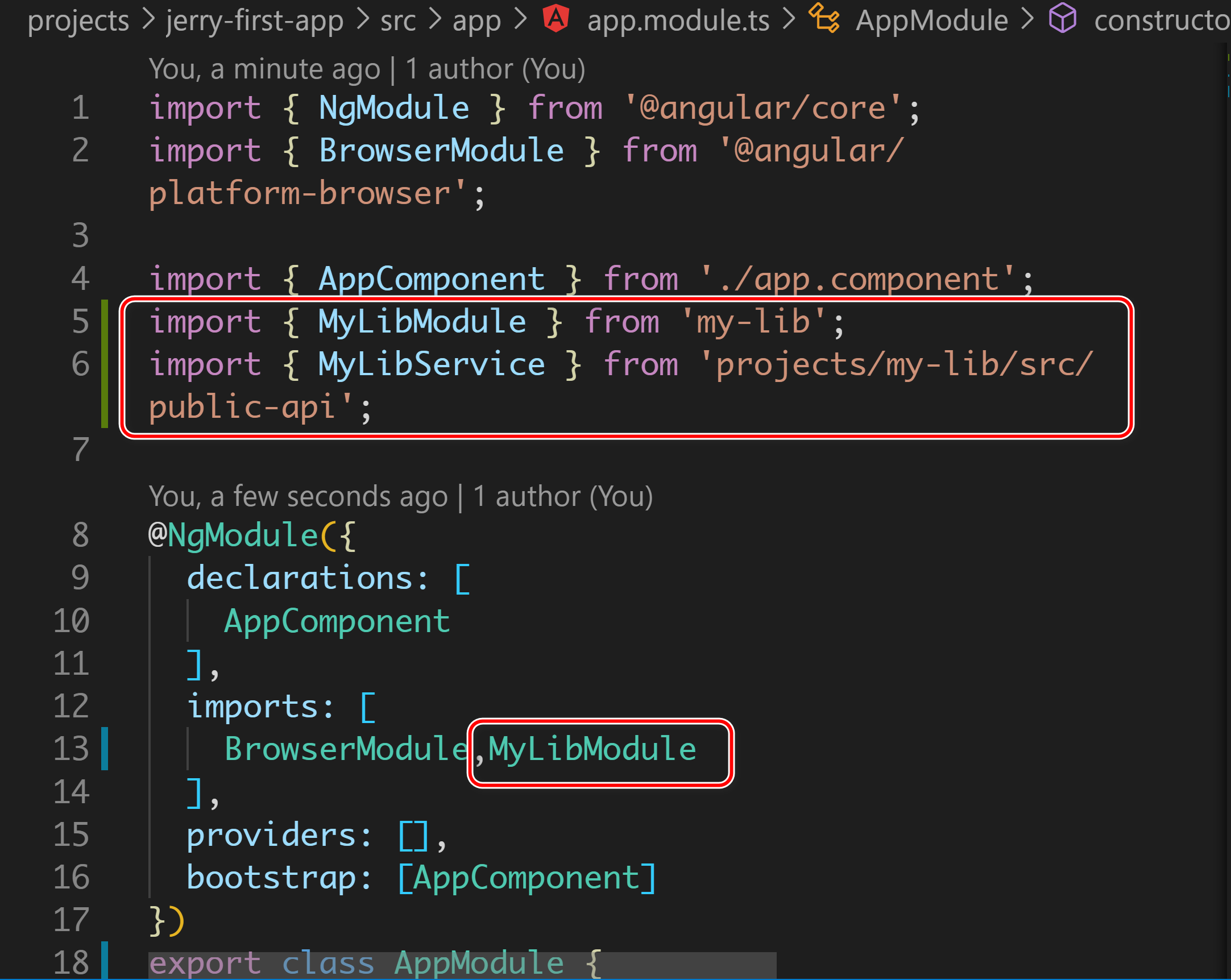This screenshot has height=980, width=1231.
Task: Open the jerry-first-app breadcrumb segment
Action: (x=255, y=20)
